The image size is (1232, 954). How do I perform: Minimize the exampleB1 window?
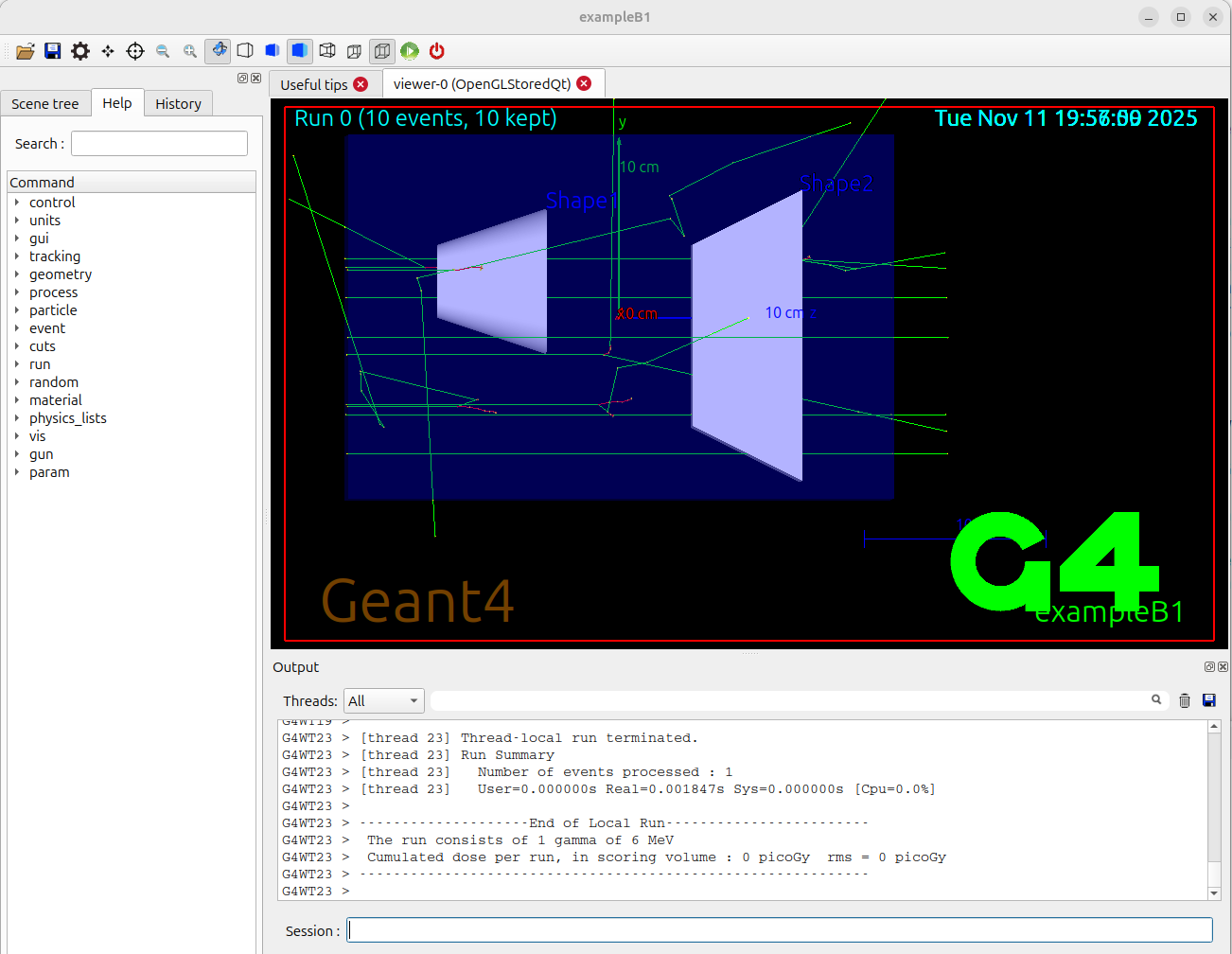click(1149, 17)
